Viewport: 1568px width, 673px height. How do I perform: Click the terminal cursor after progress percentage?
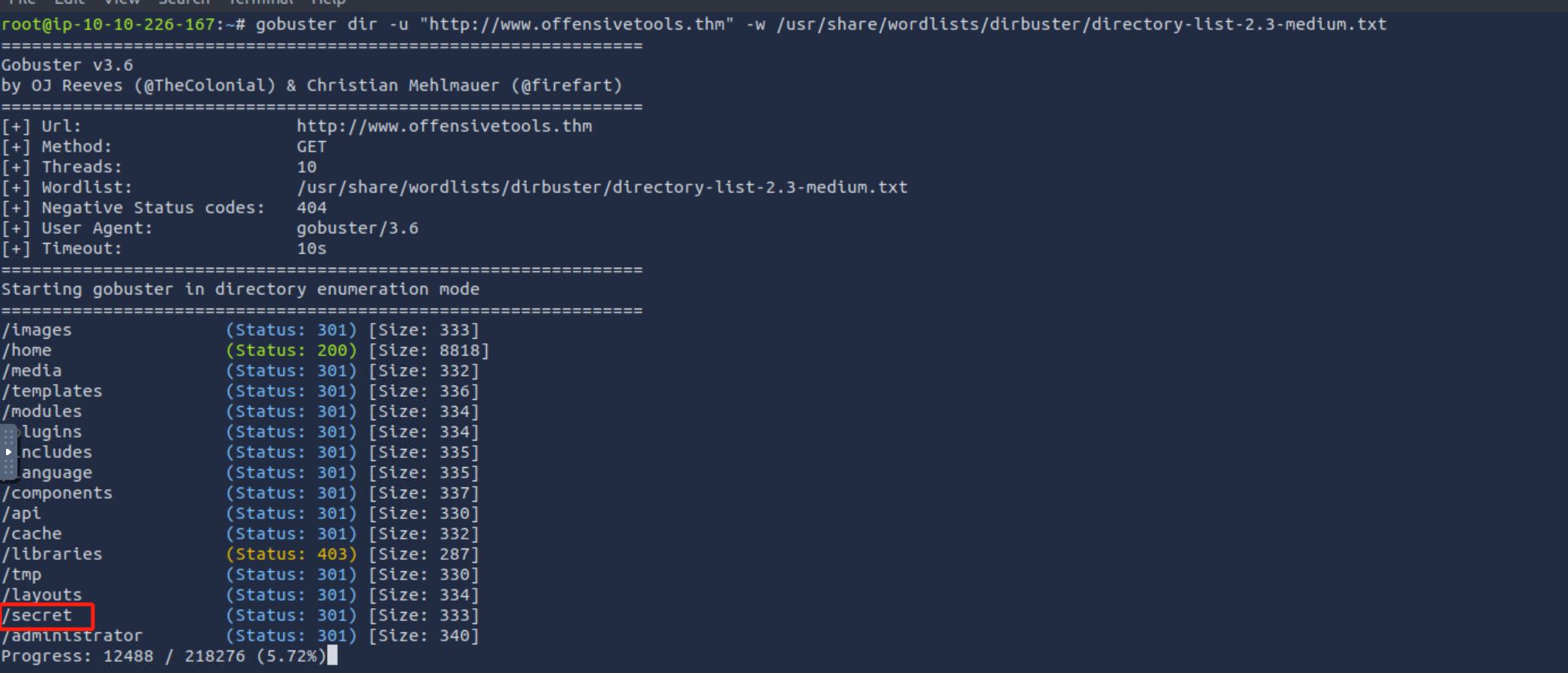[332, 656]
